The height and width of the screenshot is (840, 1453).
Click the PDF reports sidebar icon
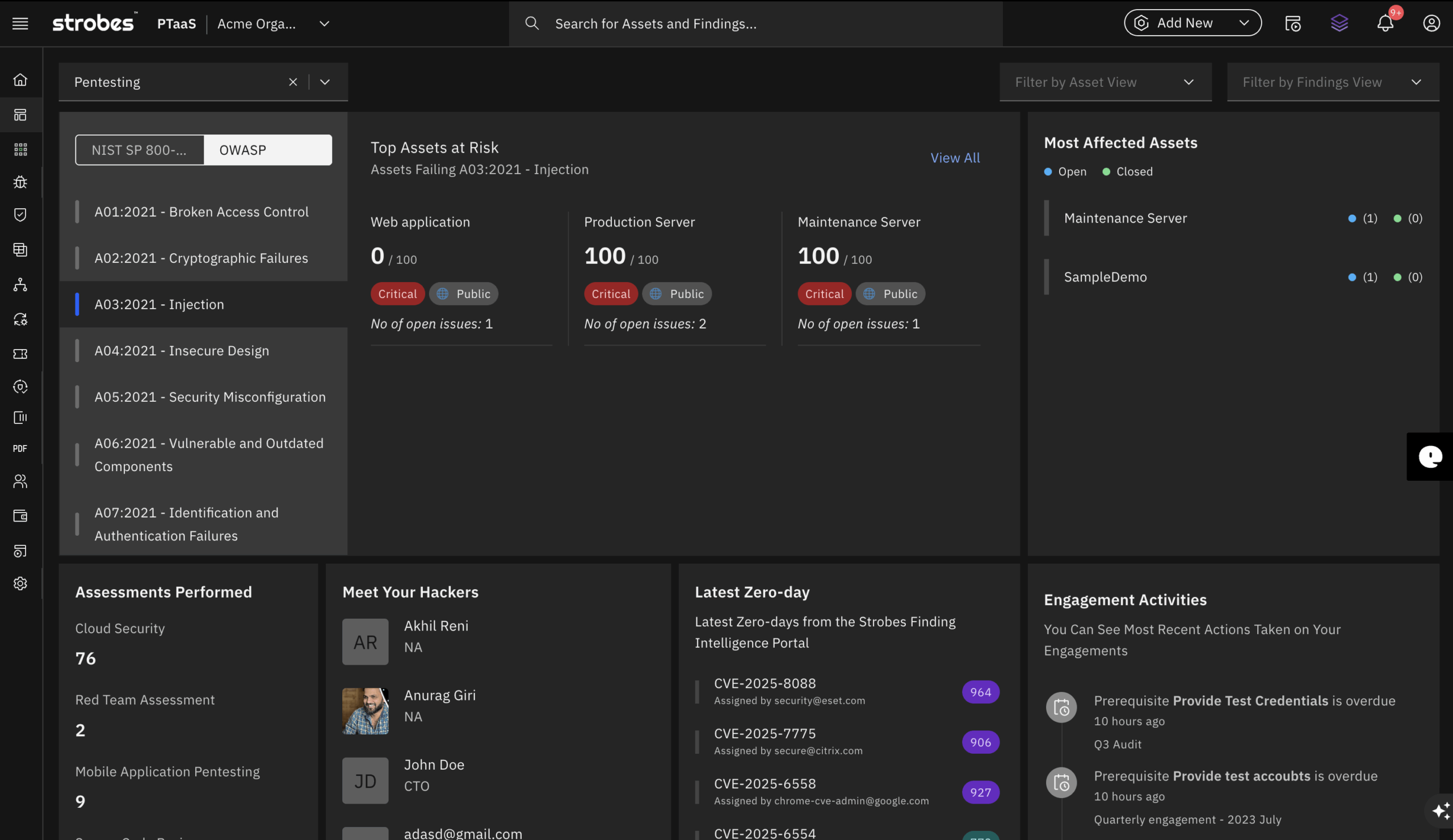[x=20, y=448]
